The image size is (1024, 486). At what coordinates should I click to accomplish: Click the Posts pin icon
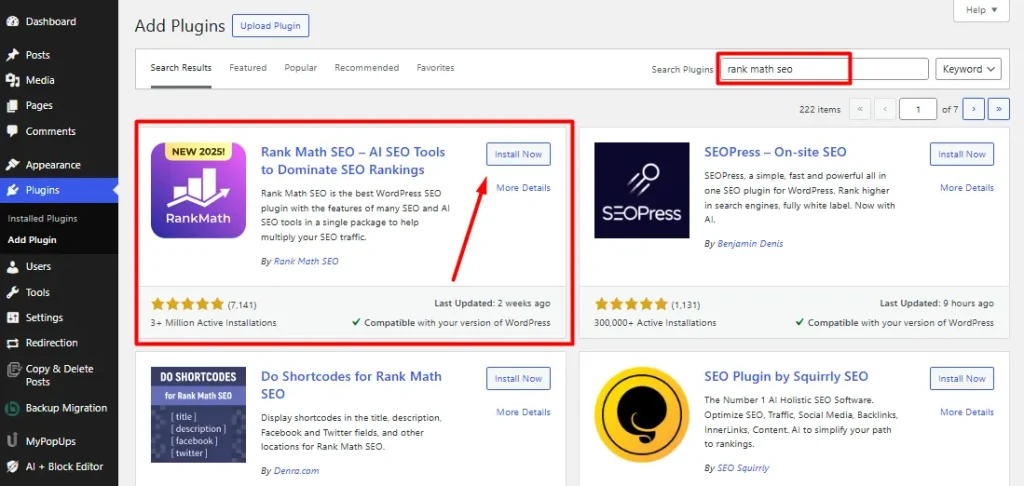tap(12, 55)
